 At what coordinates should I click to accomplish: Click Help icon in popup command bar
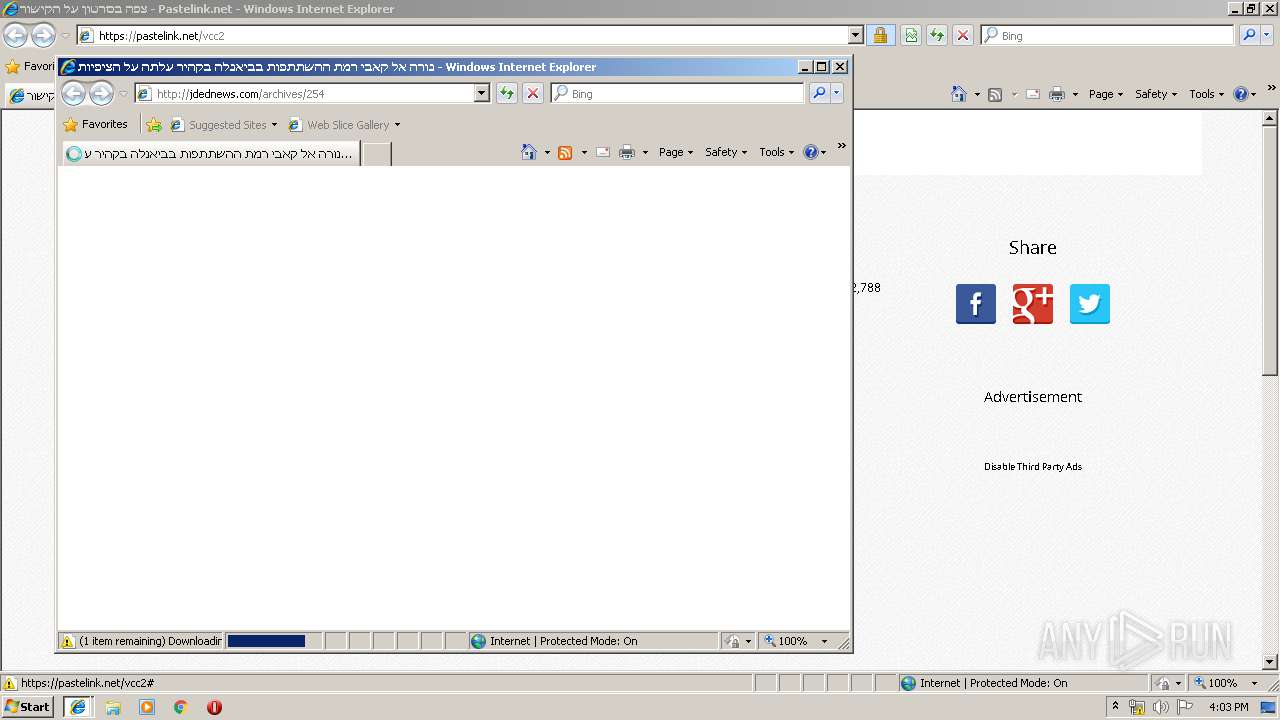[x=811, y=152]
